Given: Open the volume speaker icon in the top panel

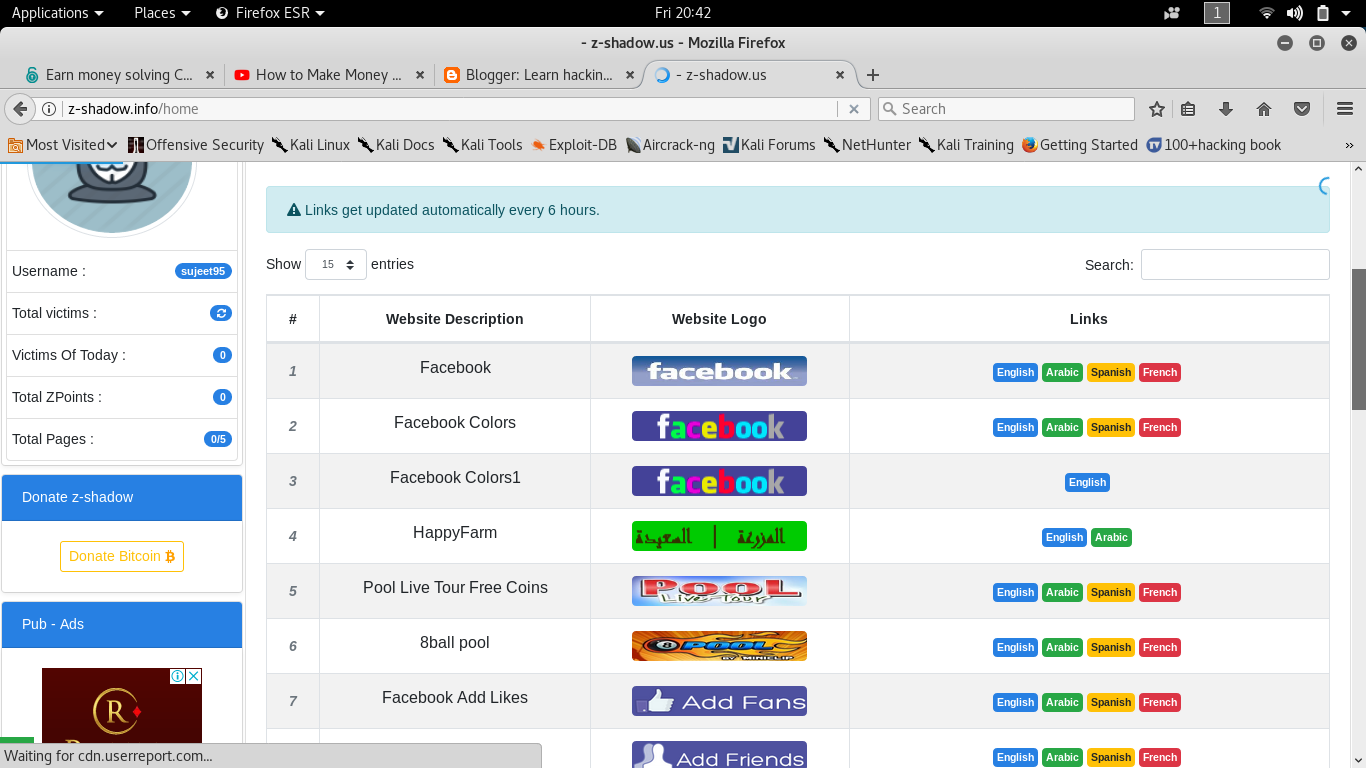Looking at the screenshot, I should 1295,13.
